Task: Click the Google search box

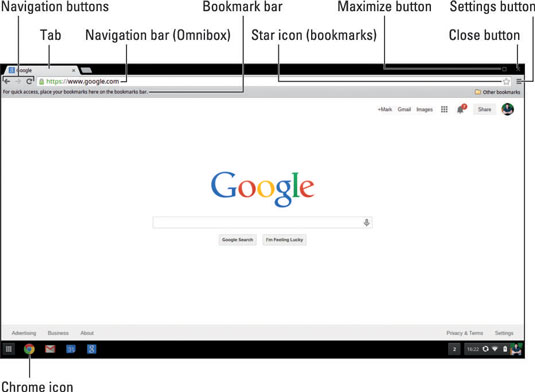Action: 262,222
